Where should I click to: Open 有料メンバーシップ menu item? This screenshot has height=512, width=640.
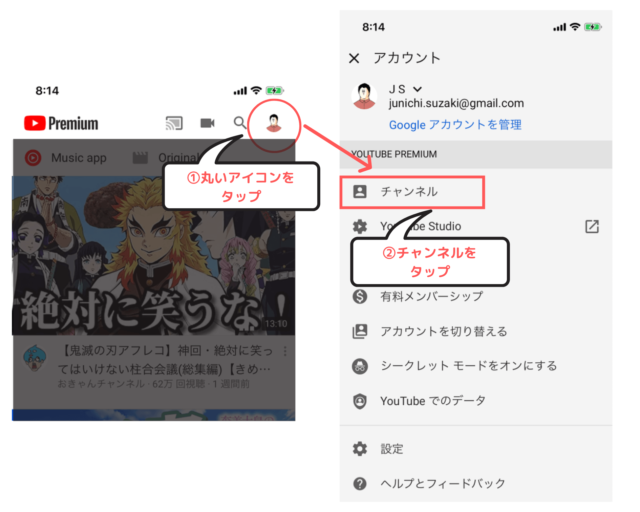[x=431, y=296]
